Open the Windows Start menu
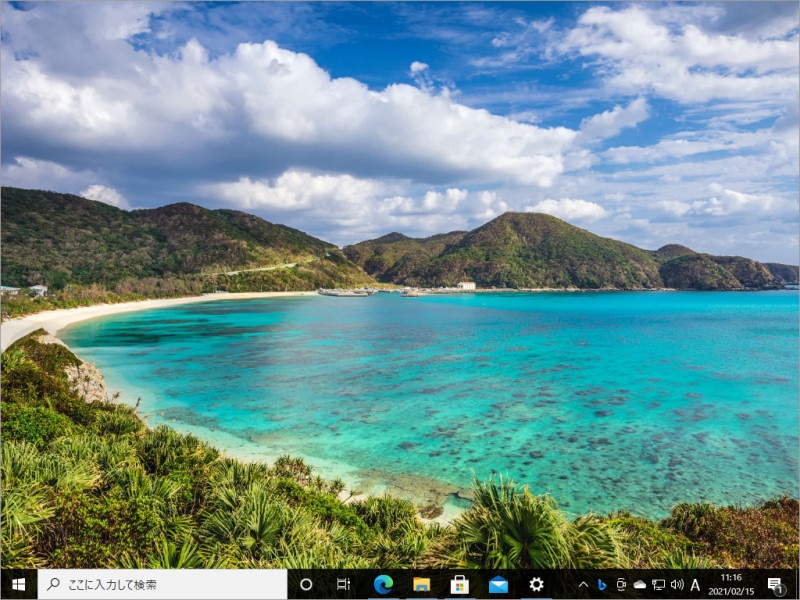The width and height of the screenshot is (800, 600). (x=18, y=584)
